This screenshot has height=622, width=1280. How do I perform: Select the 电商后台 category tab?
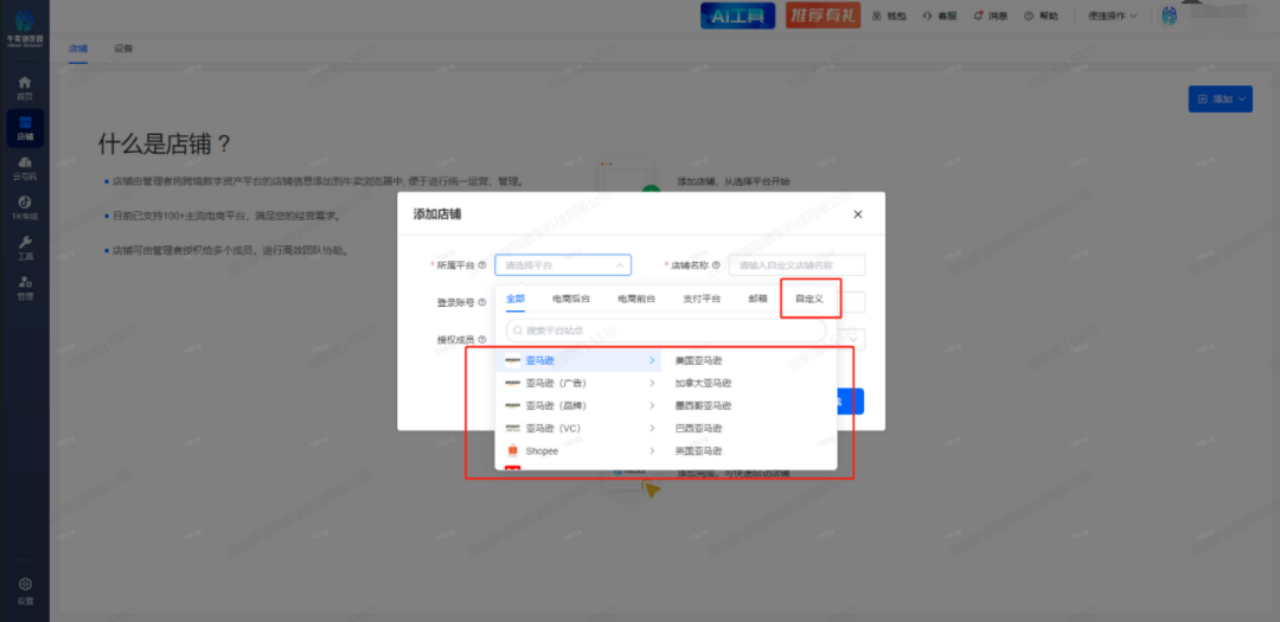(571, 299)
